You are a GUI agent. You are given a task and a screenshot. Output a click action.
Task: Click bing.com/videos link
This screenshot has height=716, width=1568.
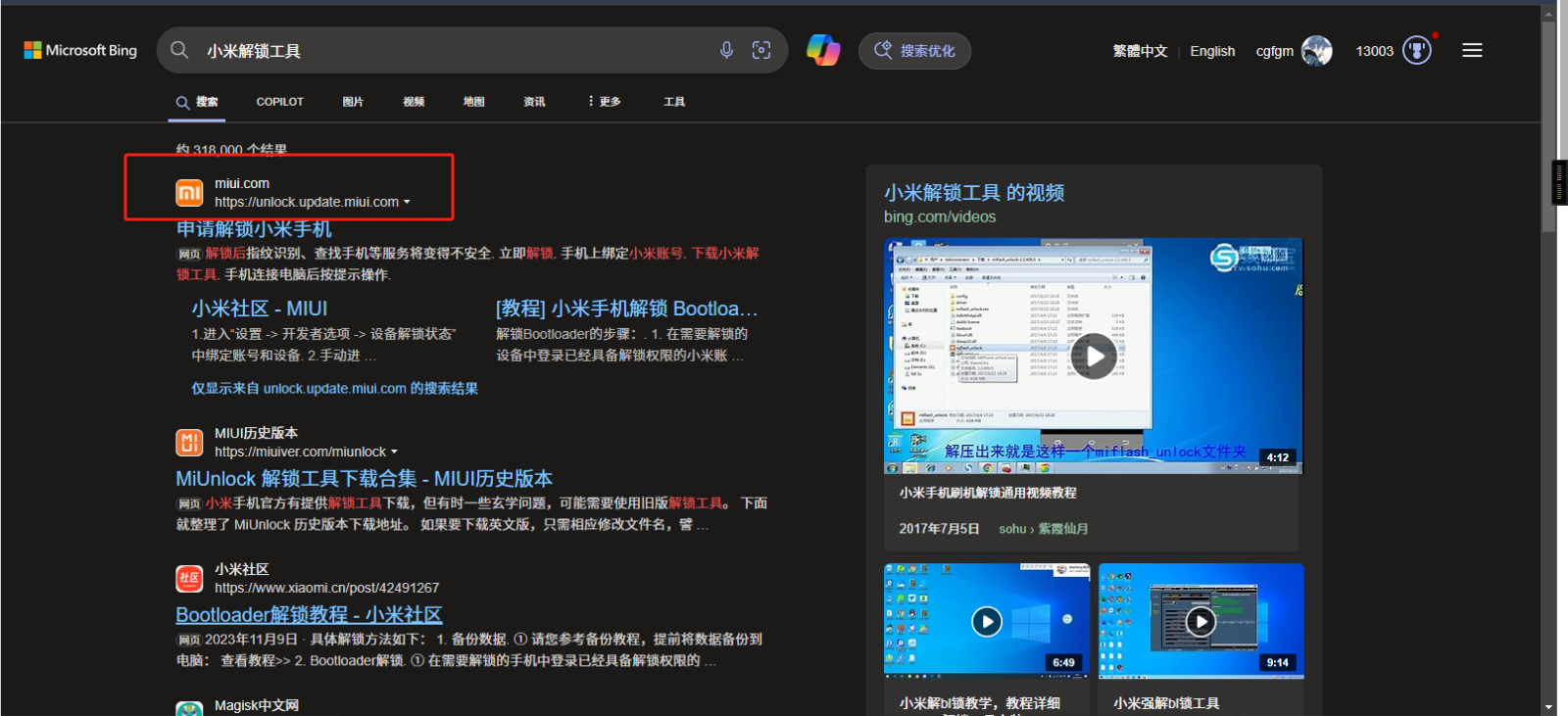pyautogui.click(x=940, y=217)
